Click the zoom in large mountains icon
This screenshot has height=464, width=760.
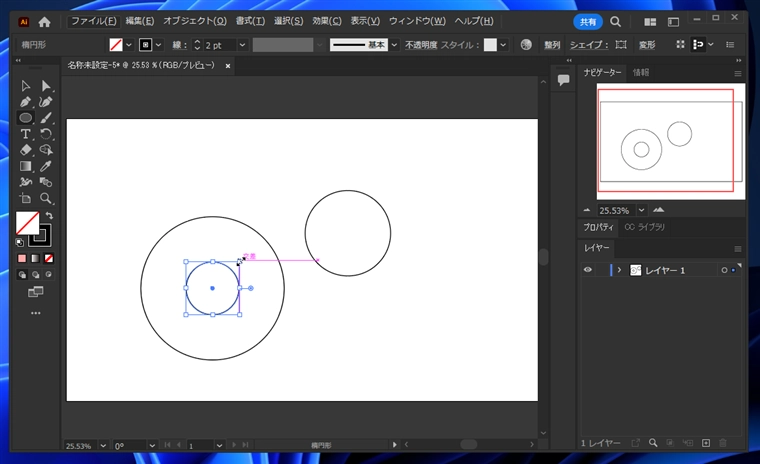tap(658, 210)
